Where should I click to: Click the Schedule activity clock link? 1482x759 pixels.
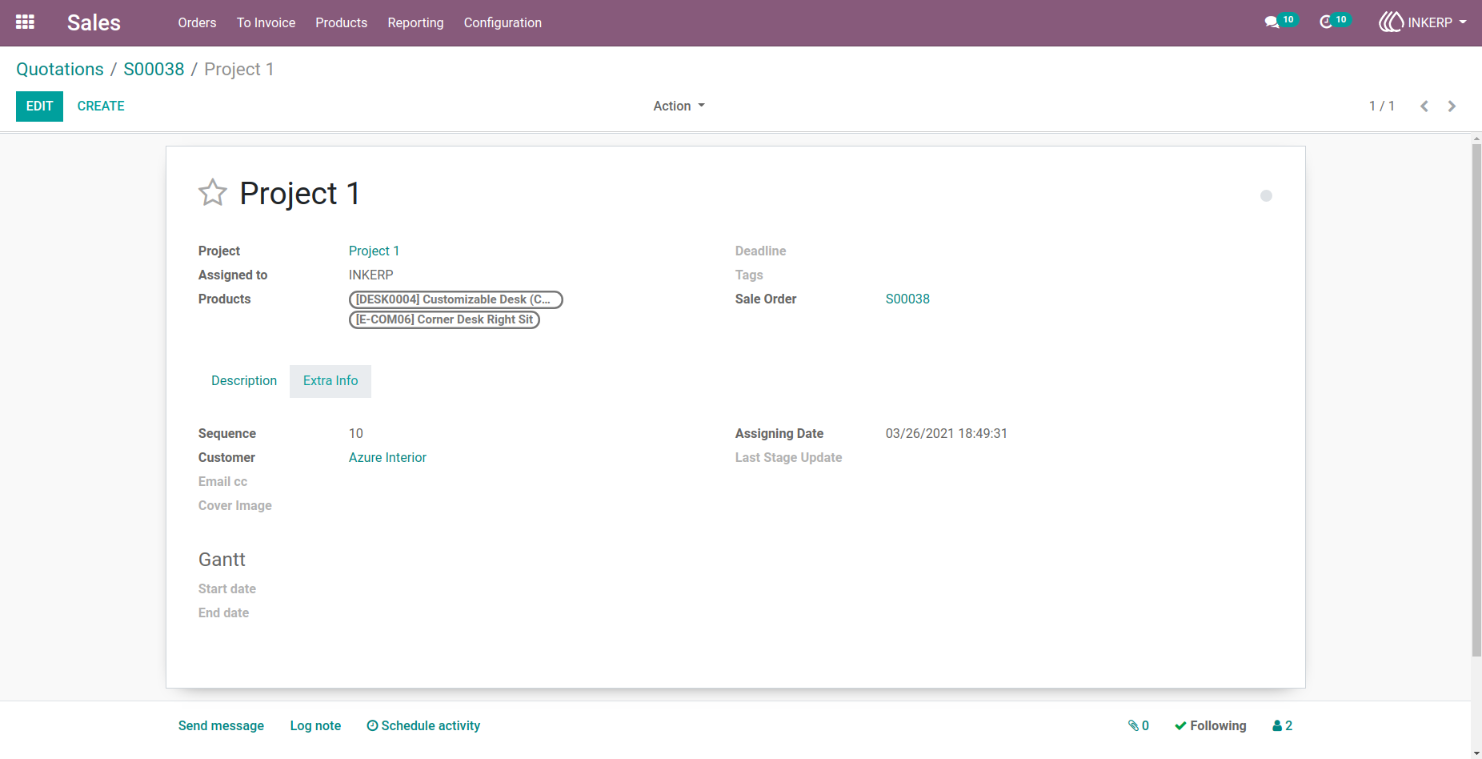[423, 726]
